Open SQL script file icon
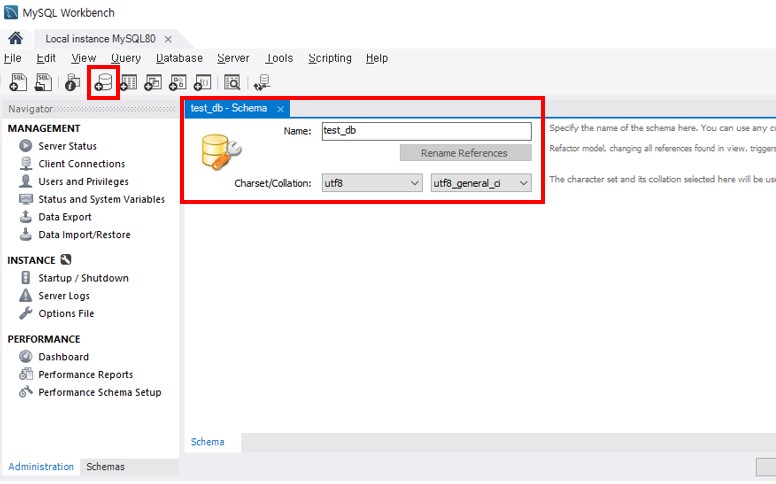The image size is (776, 484). click(x=43, y=82)
